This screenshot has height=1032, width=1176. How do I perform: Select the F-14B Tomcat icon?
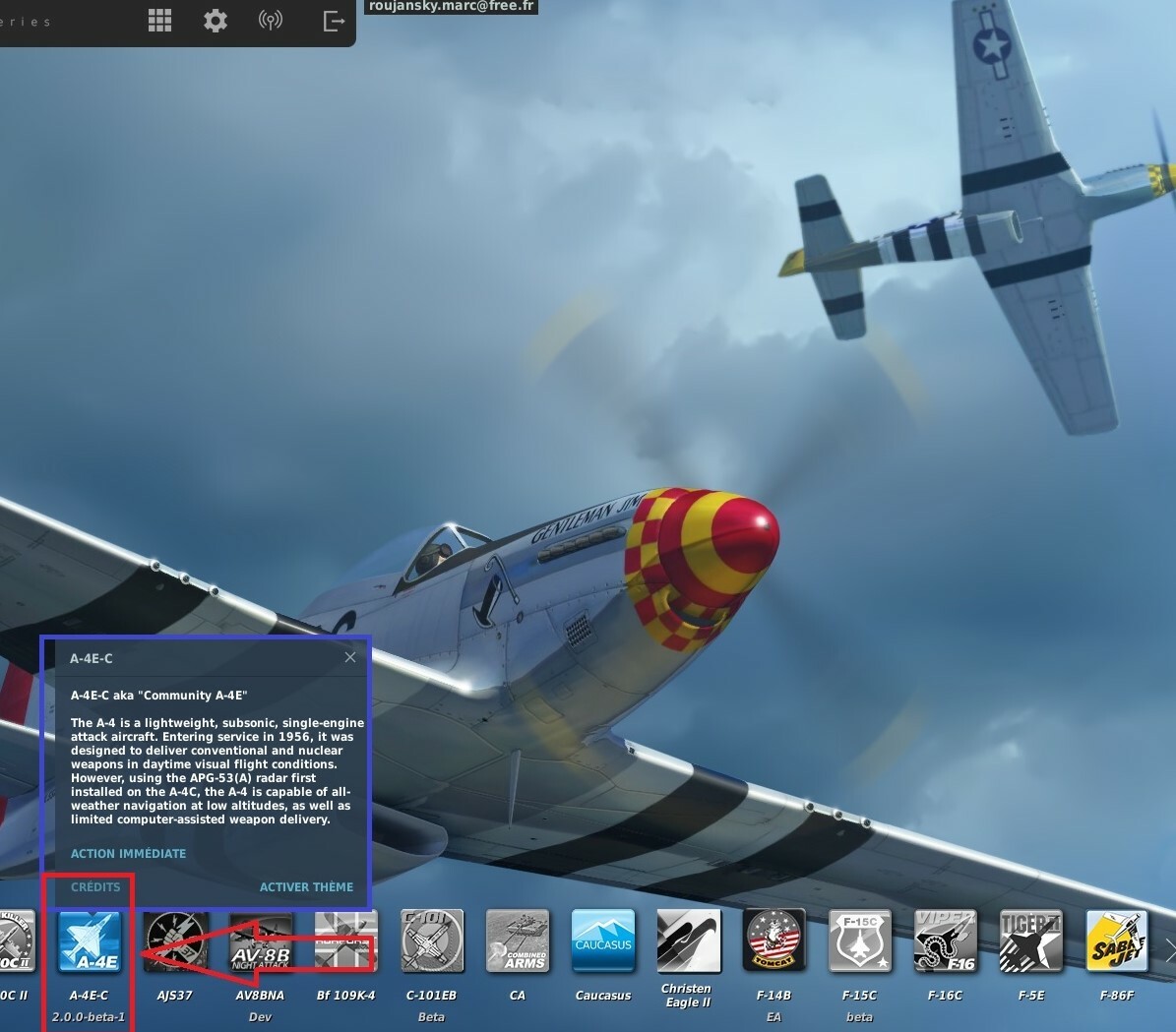point(774,941)
